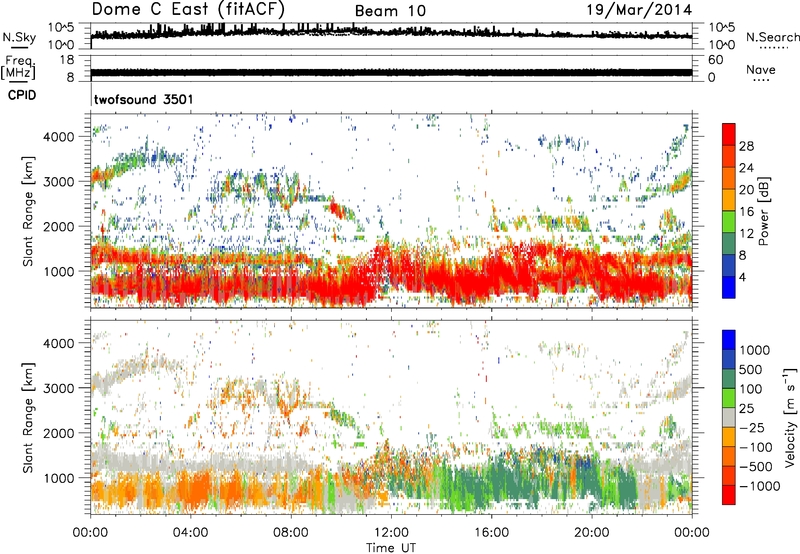
Task: Click the 'N.Sky' legend label
Action: (19, 37)
